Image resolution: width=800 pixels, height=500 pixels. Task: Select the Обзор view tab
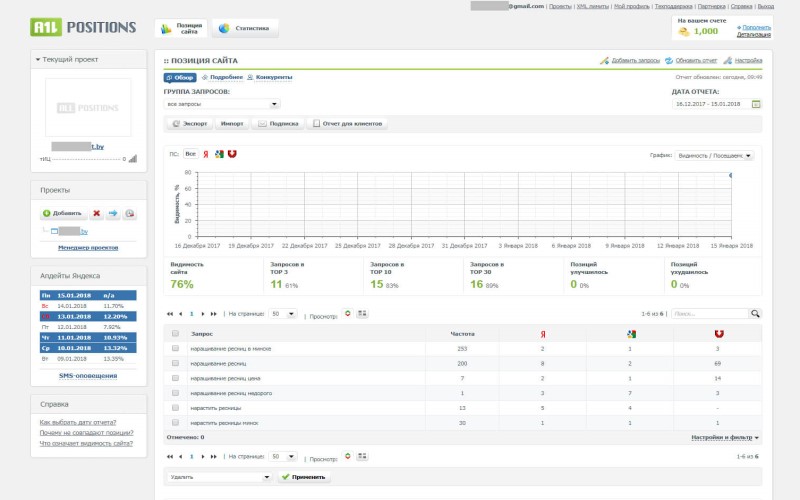[180, 78]
